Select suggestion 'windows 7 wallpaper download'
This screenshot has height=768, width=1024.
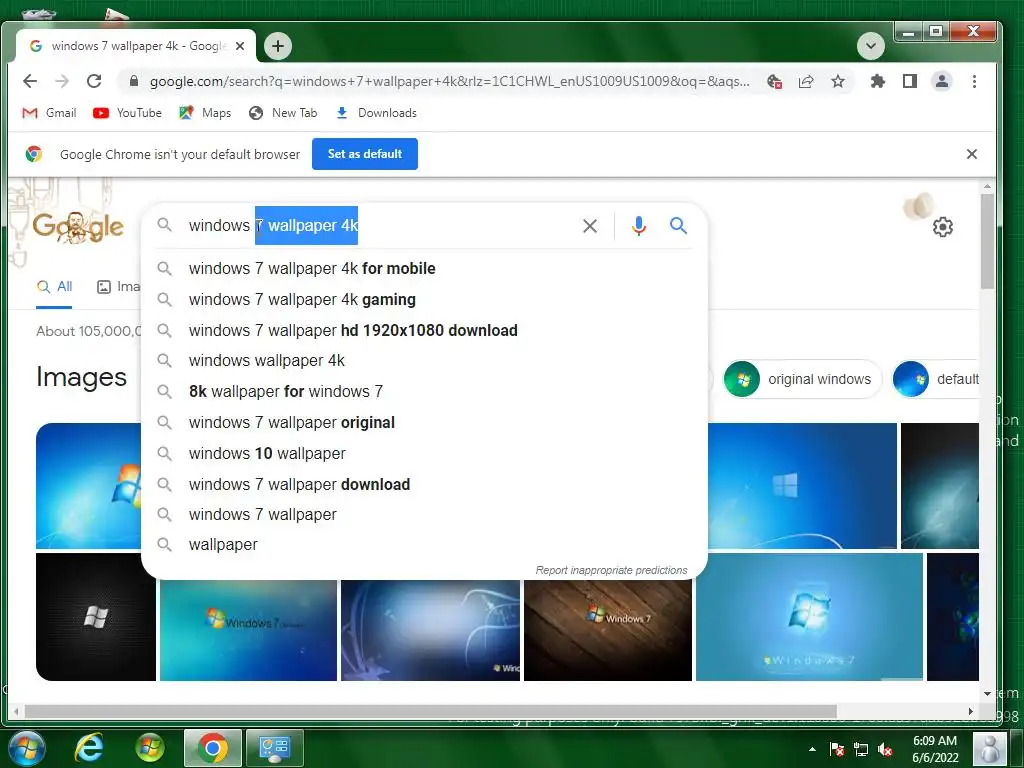coord(424,485)
